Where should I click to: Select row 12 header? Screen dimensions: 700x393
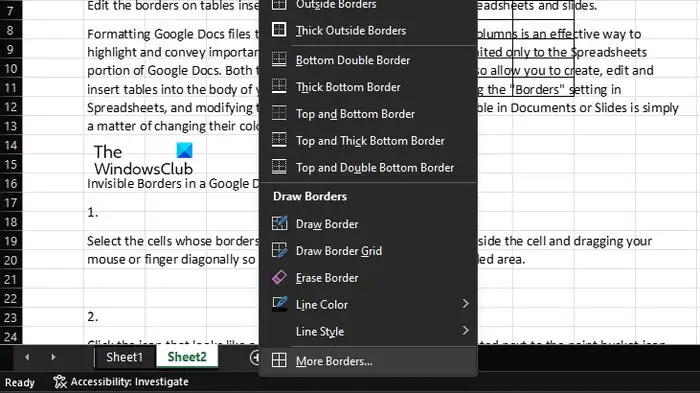point(11,107)
